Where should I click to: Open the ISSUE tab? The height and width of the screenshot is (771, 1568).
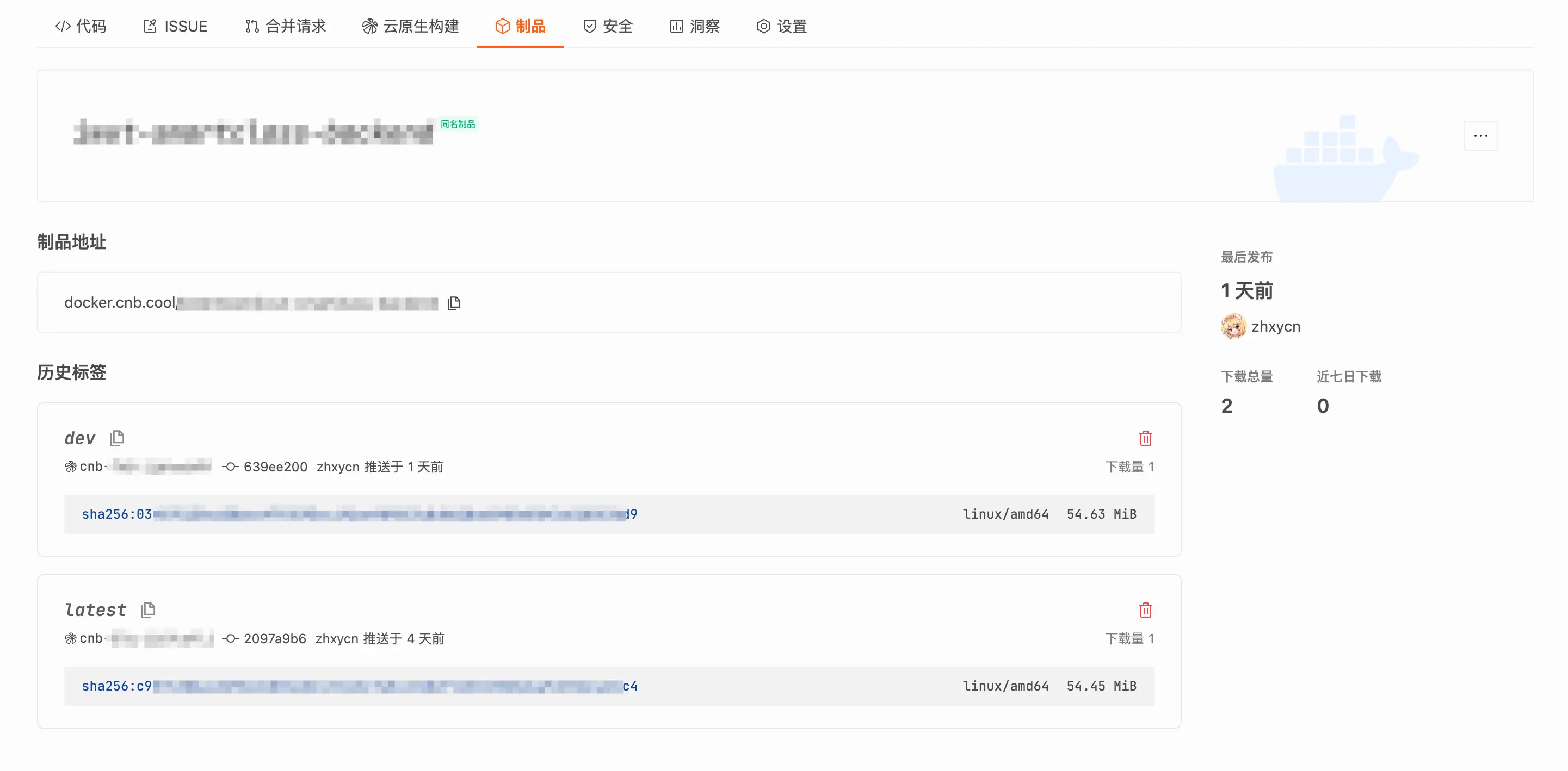tap(175, 26)
